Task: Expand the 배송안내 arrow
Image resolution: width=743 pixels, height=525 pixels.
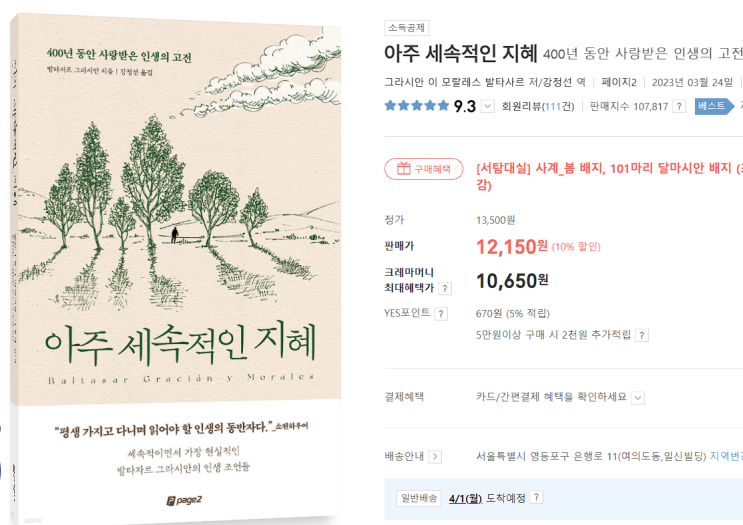Action: 435,457
